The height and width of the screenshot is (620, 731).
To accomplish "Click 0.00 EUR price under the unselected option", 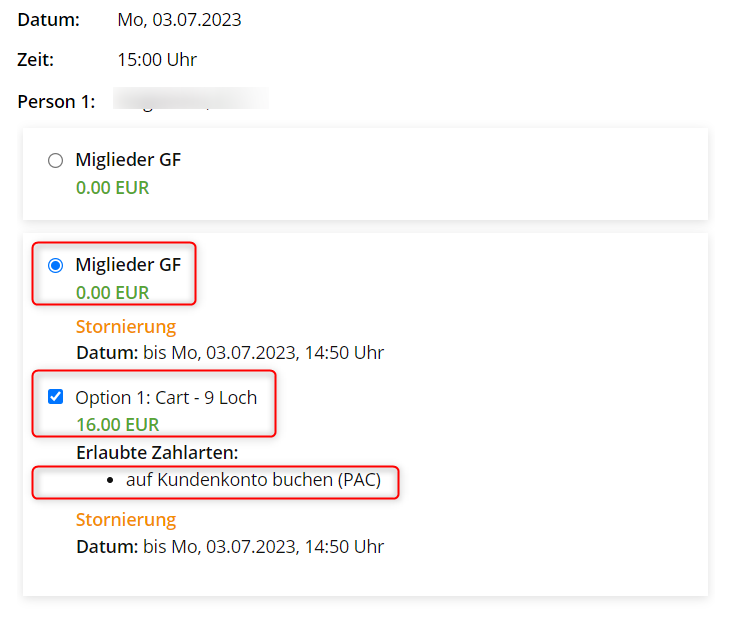I will click(112, 187).
